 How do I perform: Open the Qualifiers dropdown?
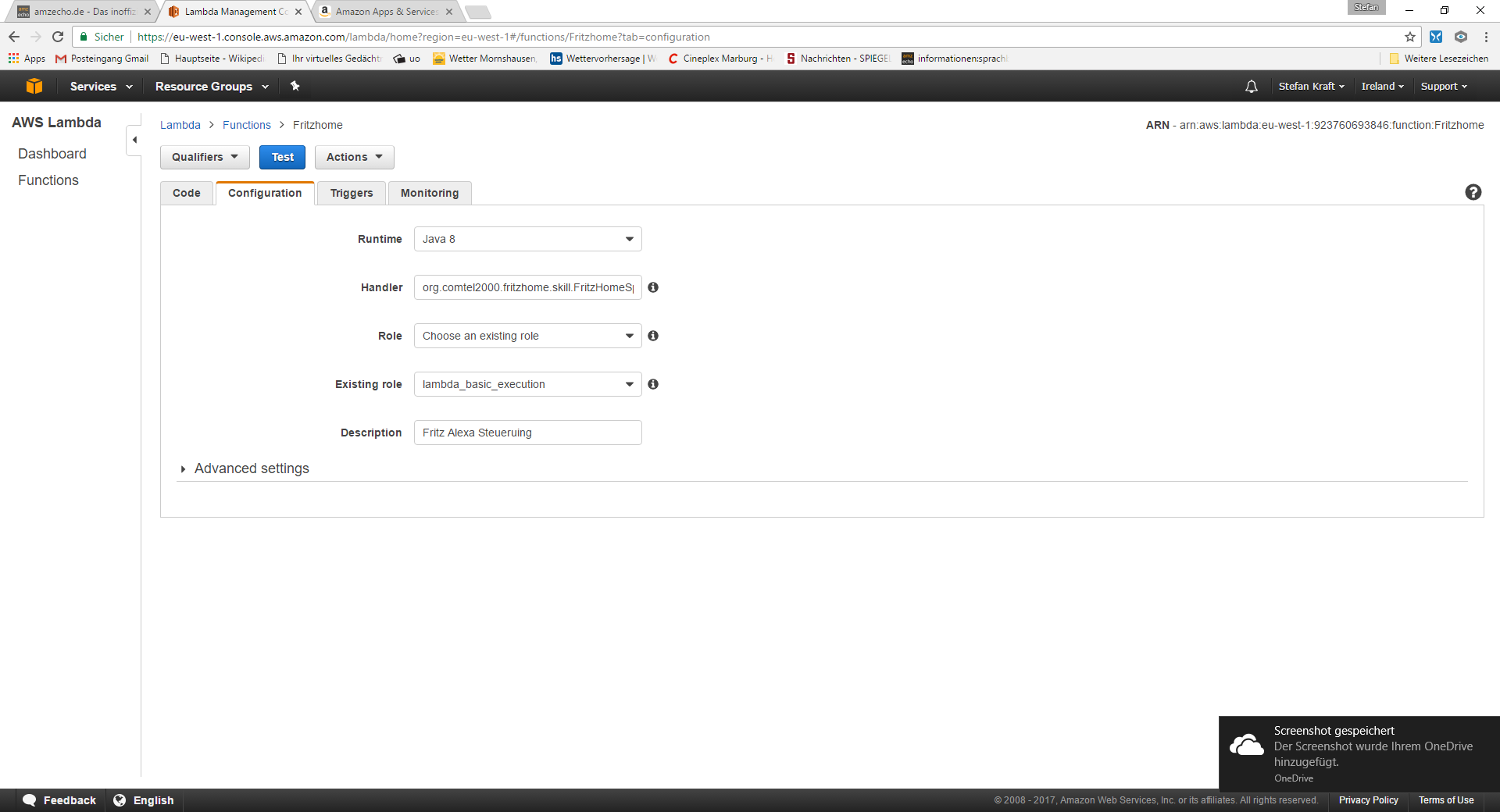205,157
